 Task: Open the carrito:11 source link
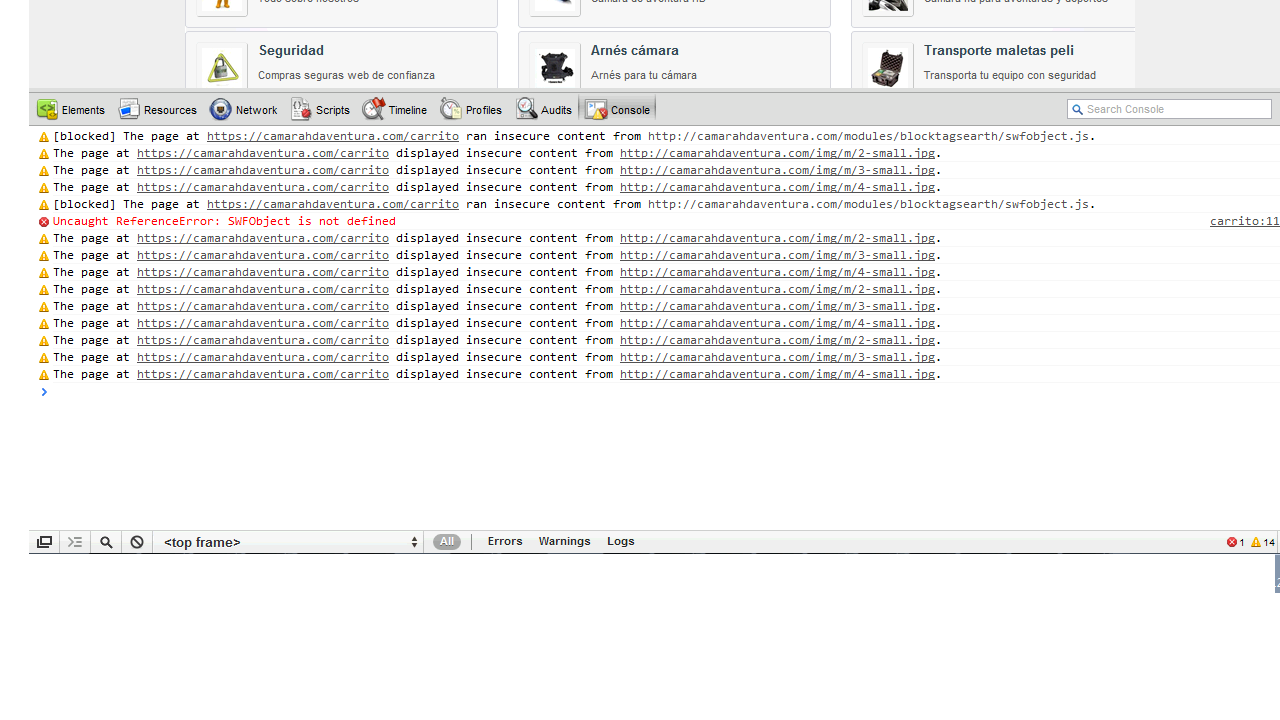[1243, 221]
